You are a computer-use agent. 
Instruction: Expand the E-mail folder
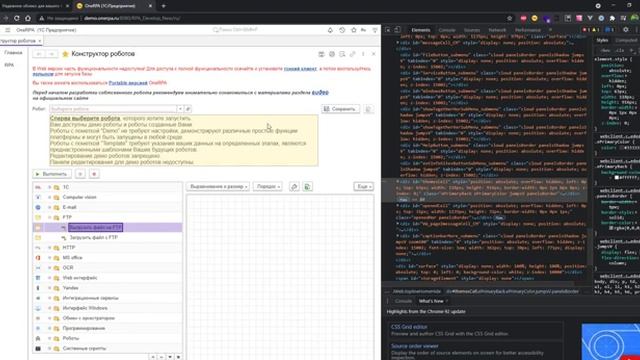pos(50,207)
